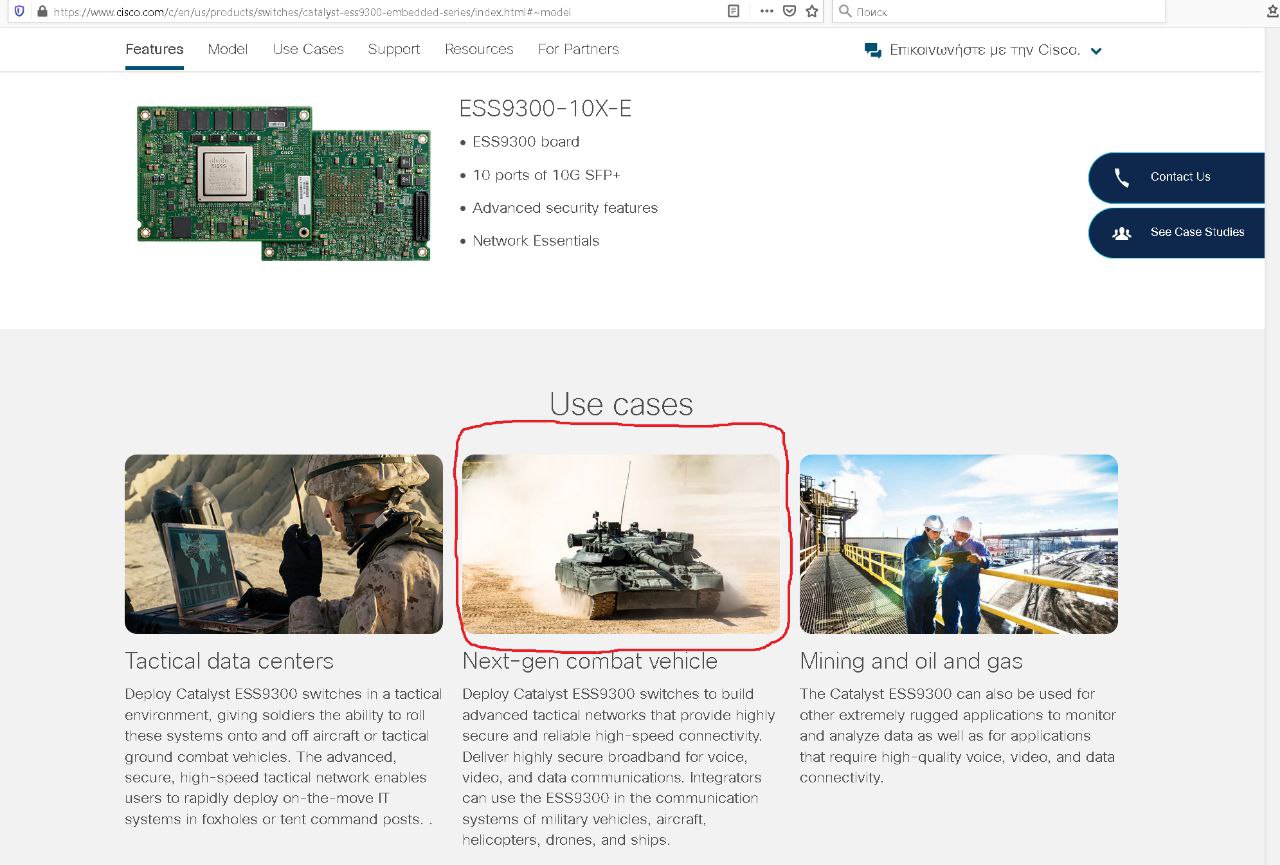Open the page actions three-dots menu
Viewport: 1280px width, 865px height.
coord(767,11)
